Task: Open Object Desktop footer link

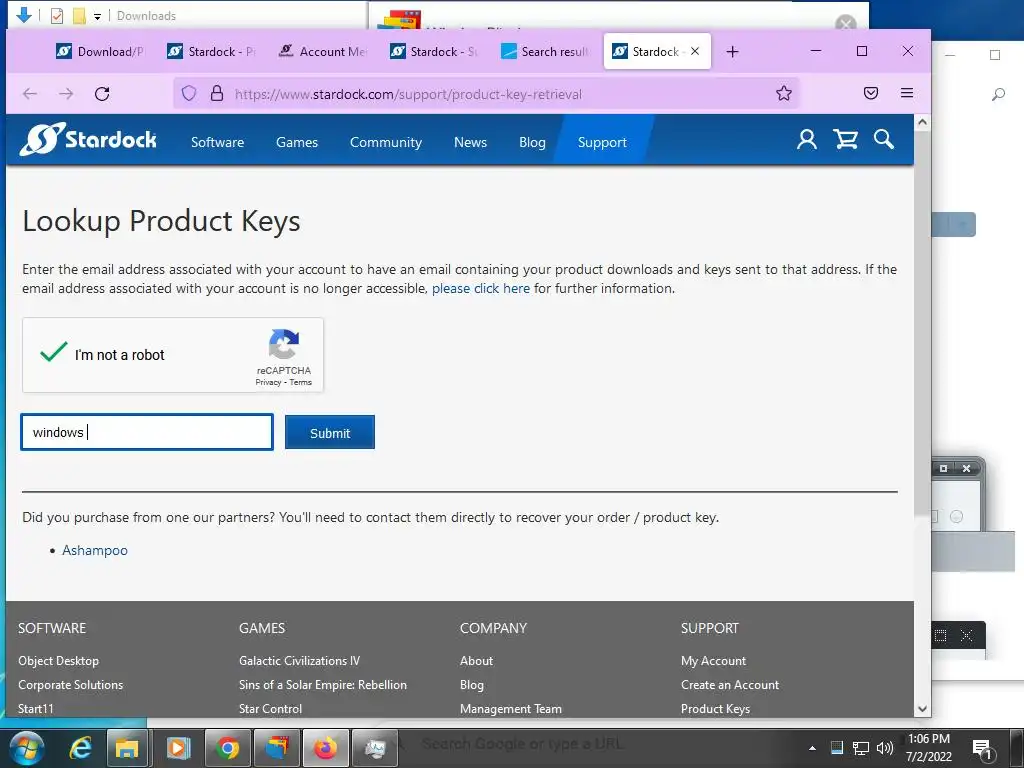Action: [59, 661]
